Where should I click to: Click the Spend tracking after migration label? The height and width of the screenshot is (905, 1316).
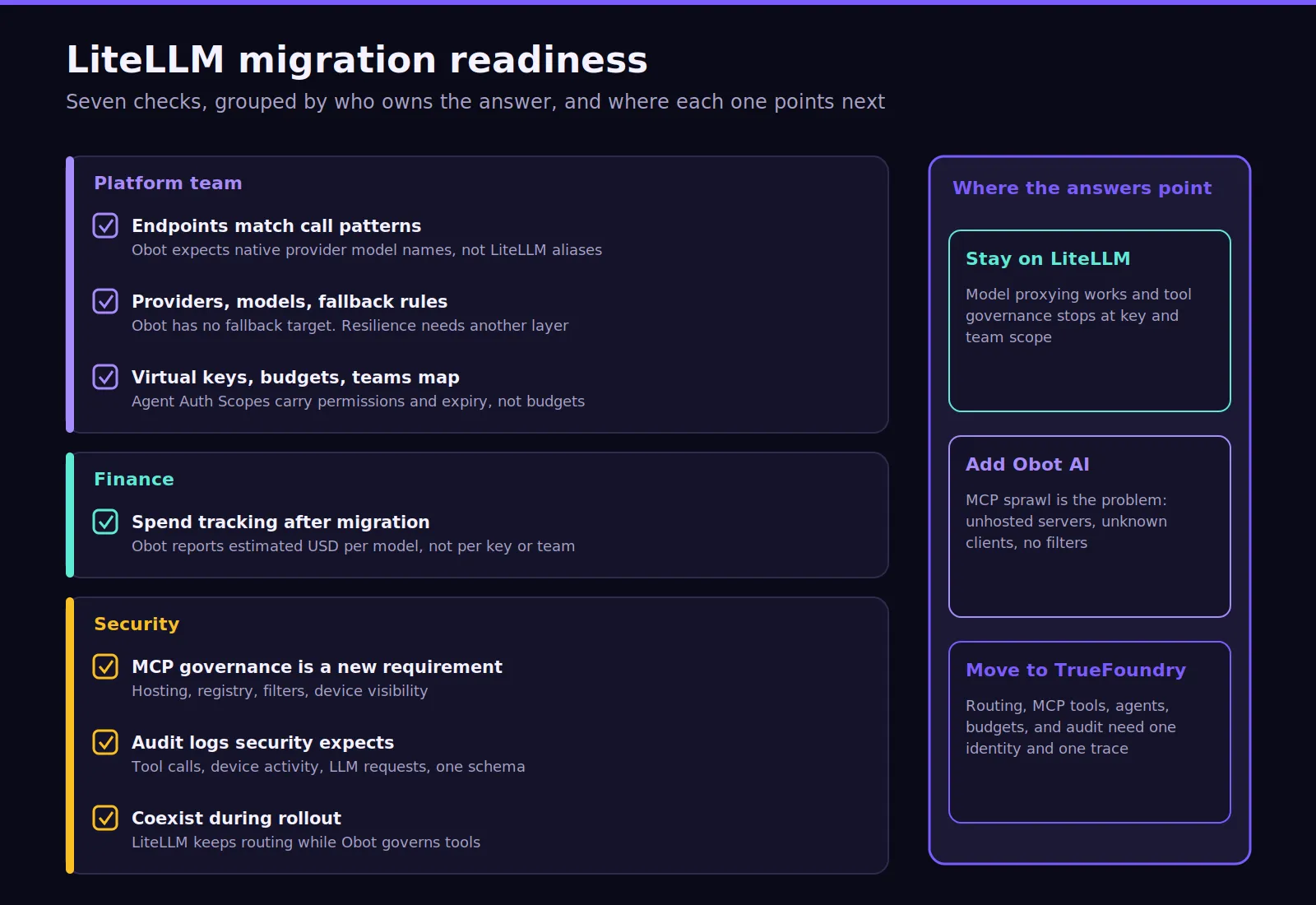pos(280,522)
